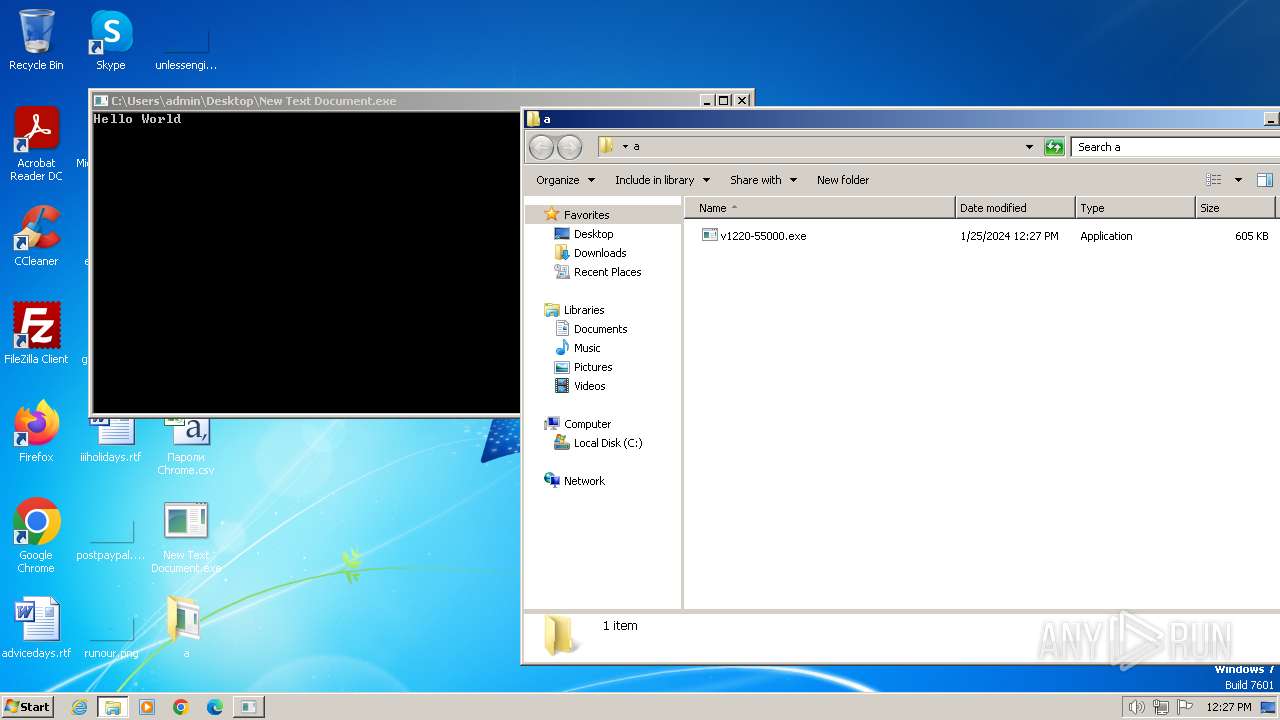Open the address bar folder path arrow

626,147
